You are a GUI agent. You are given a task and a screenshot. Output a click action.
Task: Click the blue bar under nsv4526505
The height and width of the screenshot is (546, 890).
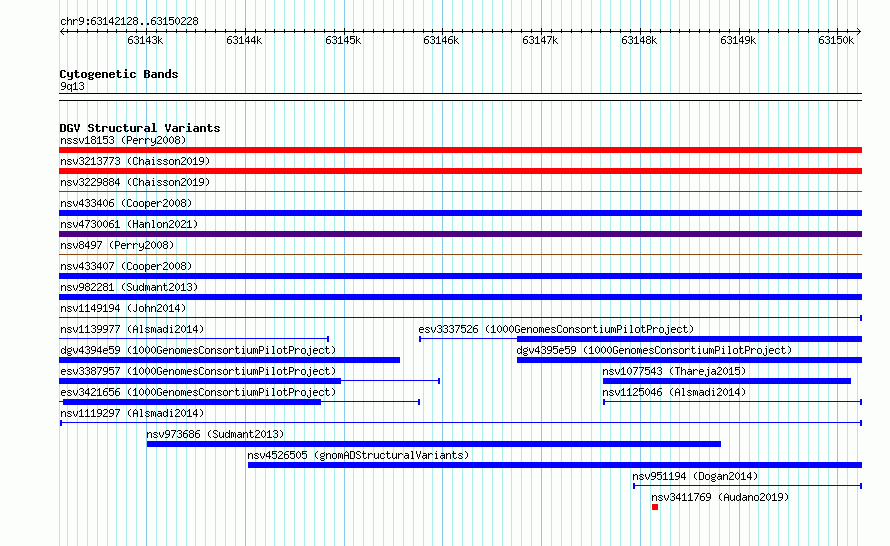pyautogui.click(x=555, y=465)
